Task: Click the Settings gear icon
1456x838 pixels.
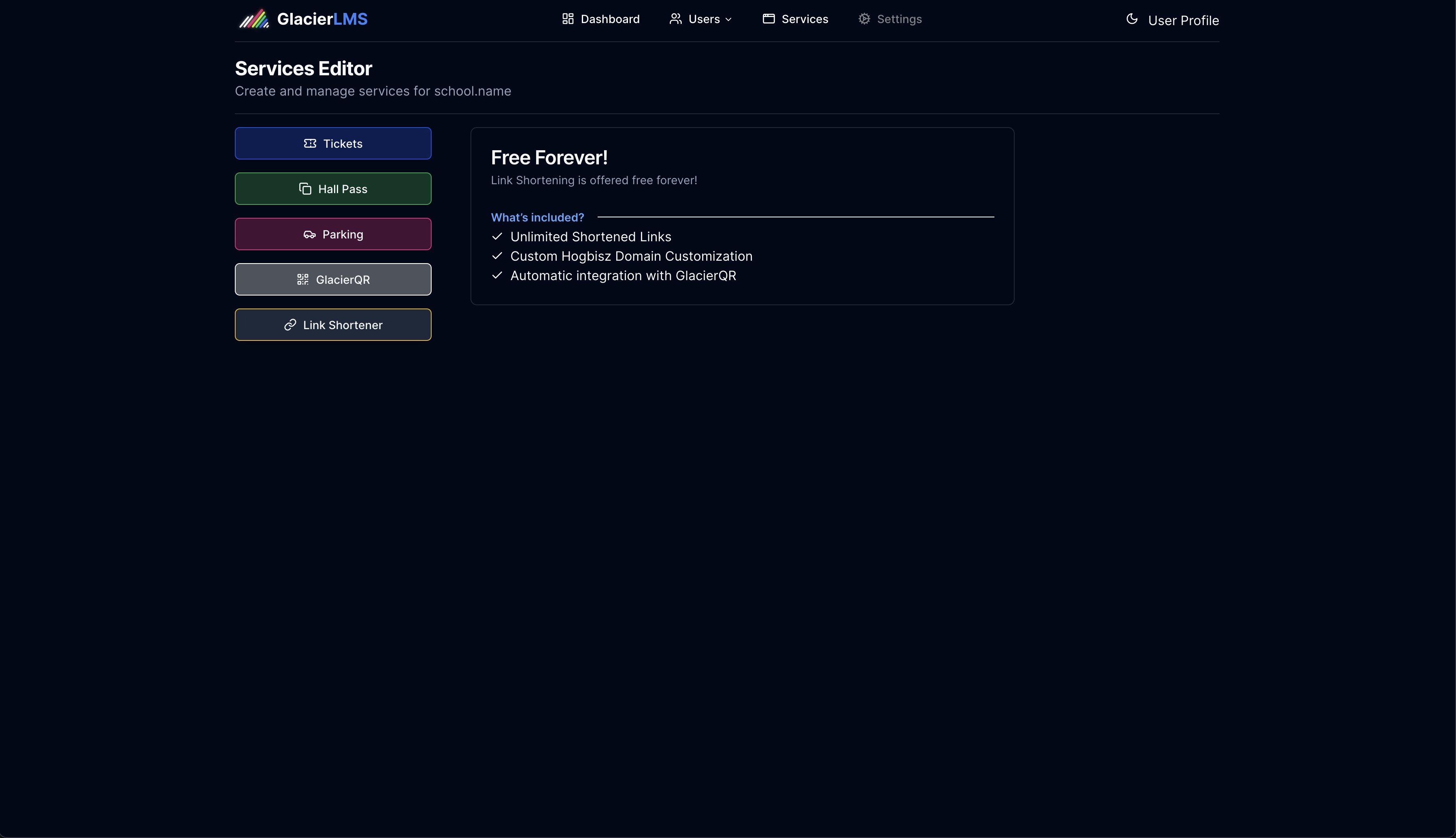Action: click(864, 19)
